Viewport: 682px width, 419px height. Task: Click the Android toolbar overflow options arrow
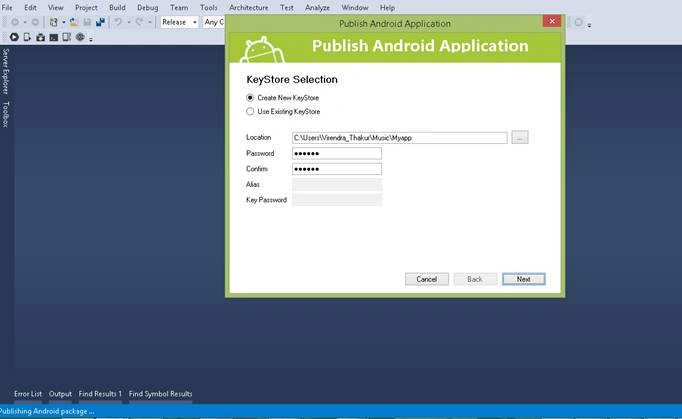point(91,39)
